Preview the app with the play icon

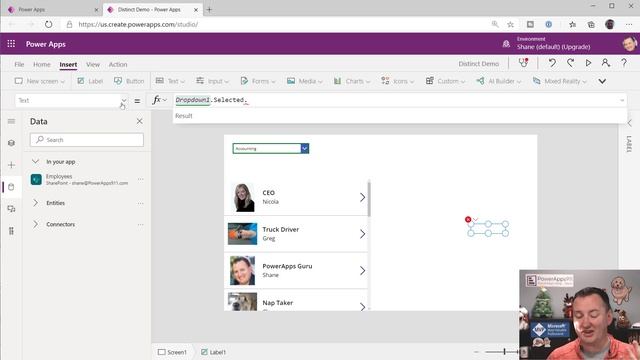(588, 63)
